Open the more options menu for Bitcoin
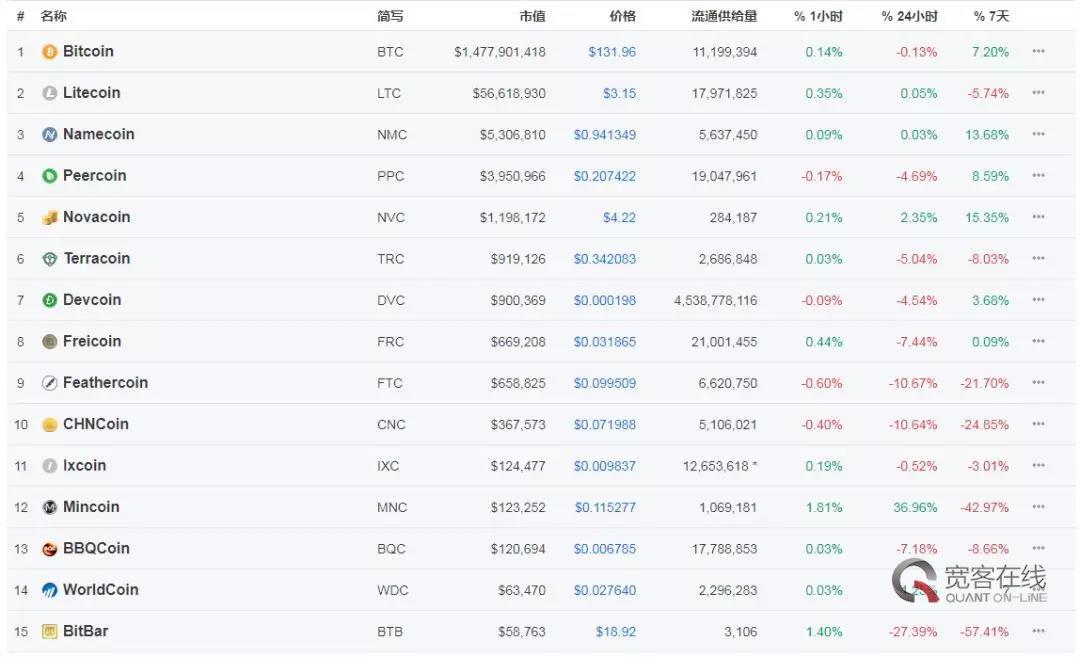 pyautogui.click(x=1039, y=51)
